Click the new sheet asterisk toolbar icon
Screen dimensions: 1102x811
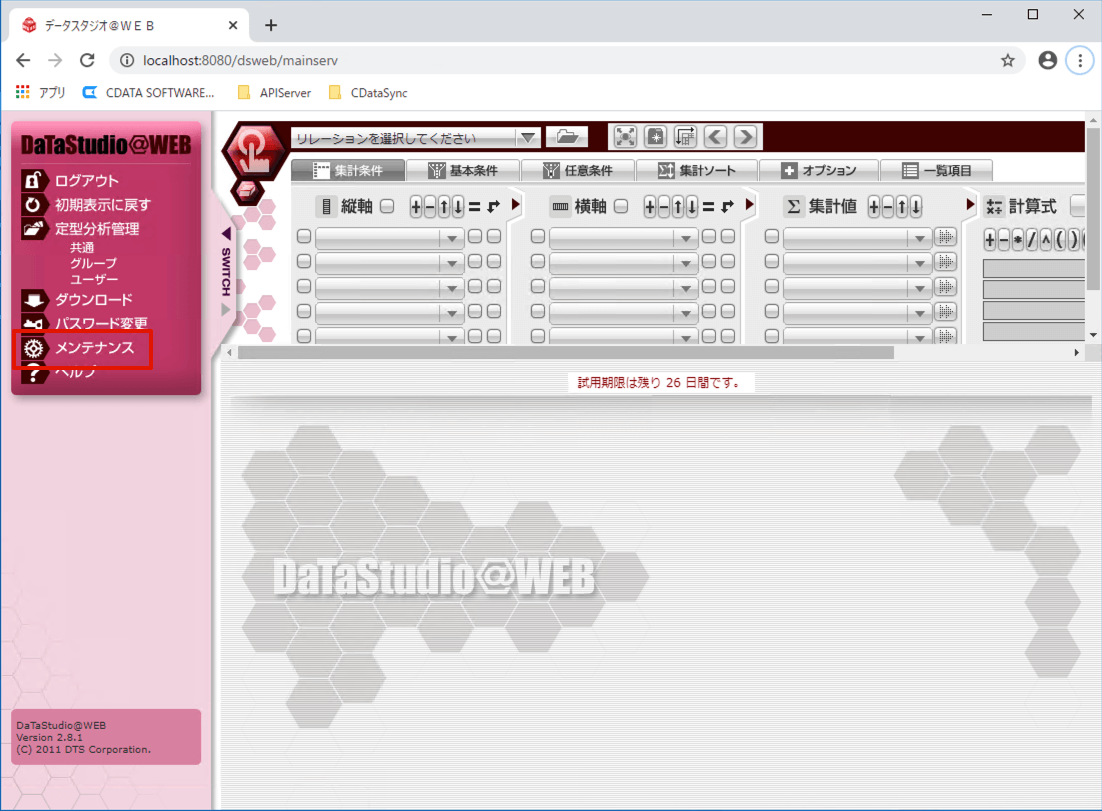click(x=655, y=136)
